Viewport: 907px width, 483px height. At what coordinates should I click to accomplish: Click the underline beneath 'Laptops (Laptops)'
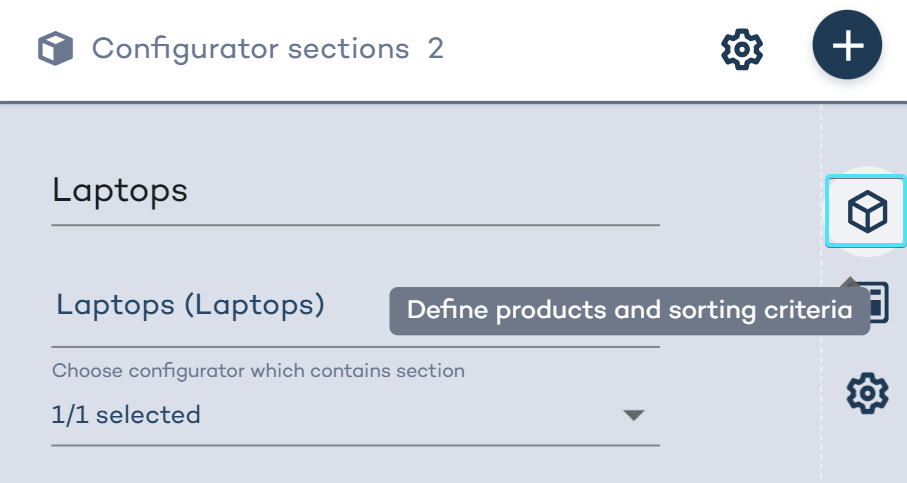click(x=355, y=347)
